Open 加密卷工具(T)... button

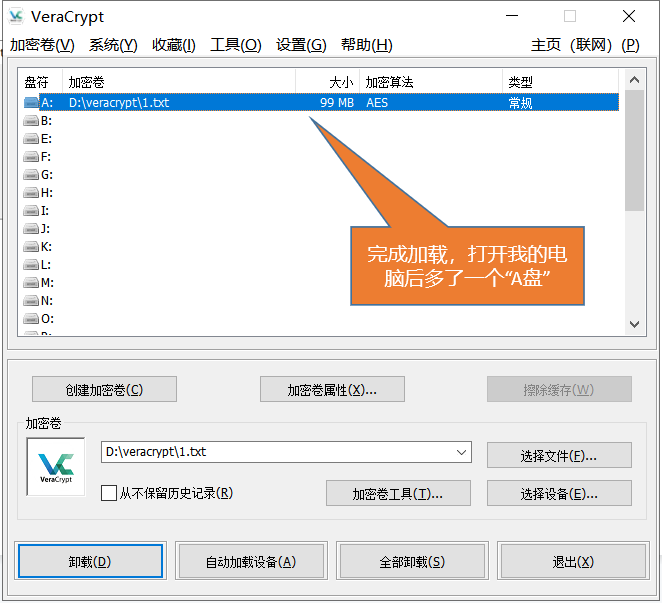pos(398,493)
